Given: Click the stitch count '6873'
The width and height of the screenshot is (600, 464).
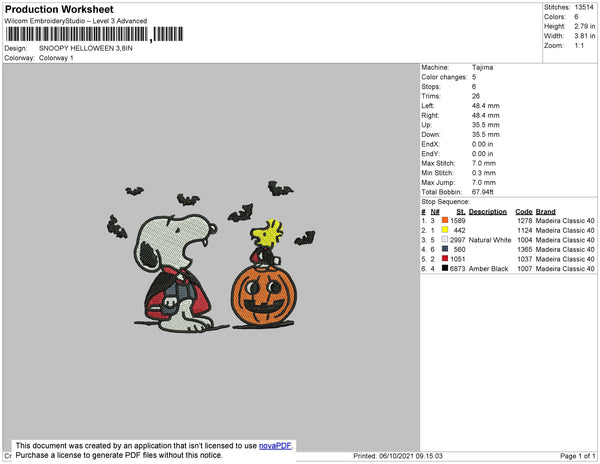Looking at the screenshot, I should pyautogui.click(x=458, y=269).
